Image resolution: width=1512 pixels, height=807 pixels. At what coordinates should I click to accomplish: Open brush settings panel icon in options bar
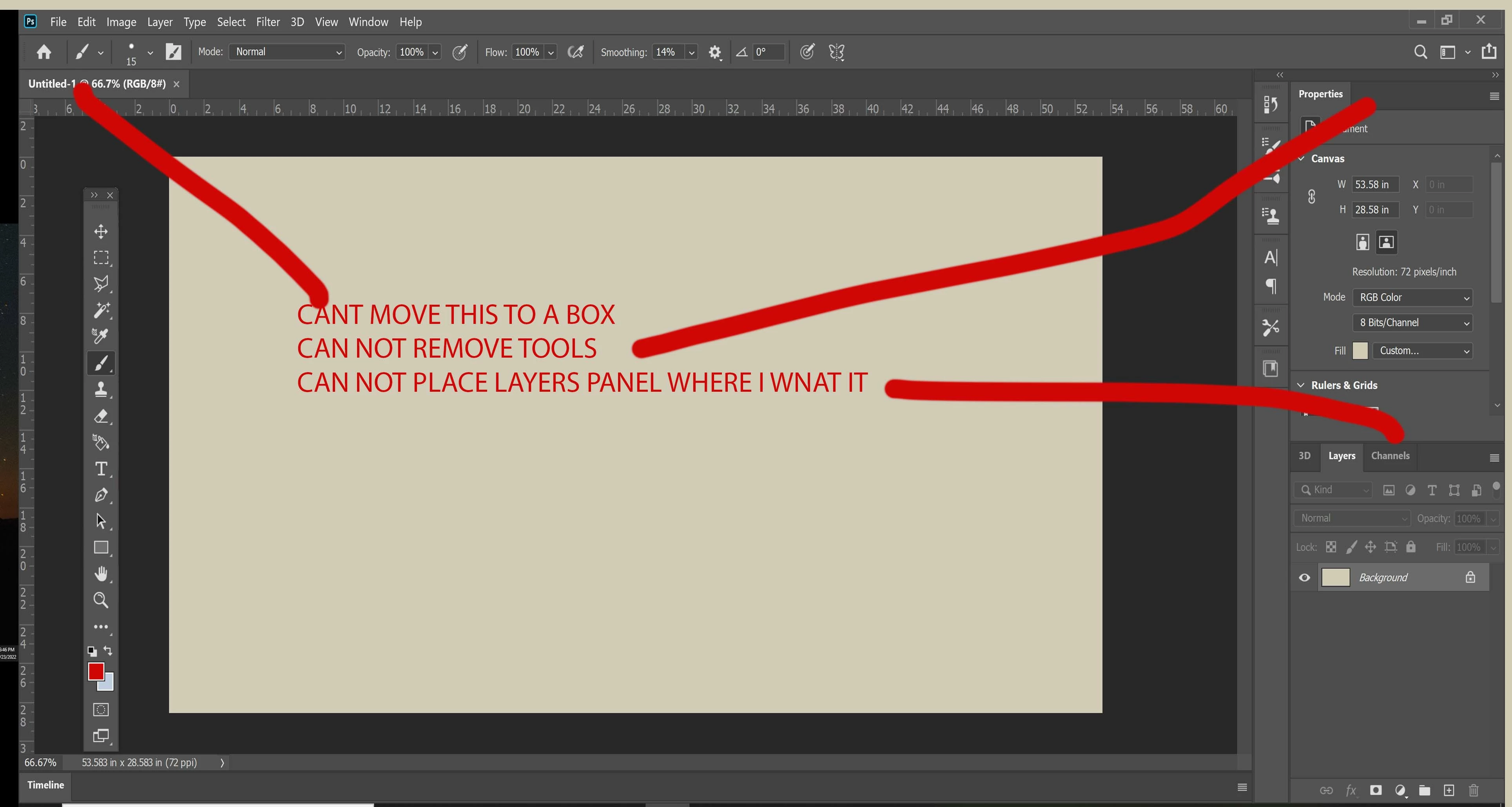tap(173, 52)
